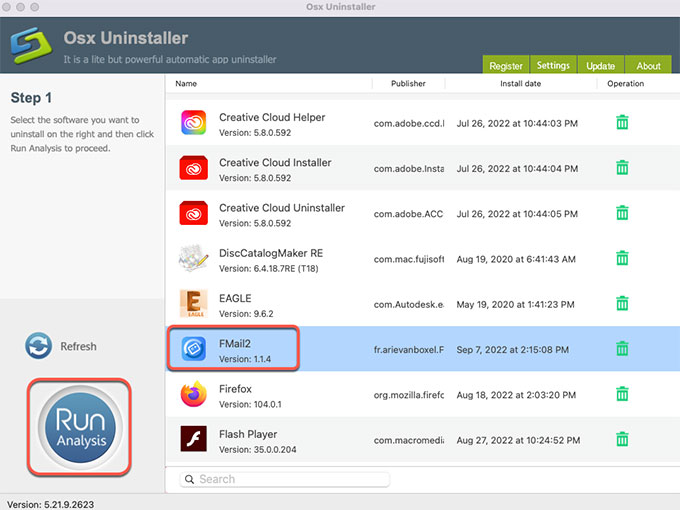Select the Creative Cloud Installer name text
The width and height of the screenshot is (680, 510).
pos(275,163)
